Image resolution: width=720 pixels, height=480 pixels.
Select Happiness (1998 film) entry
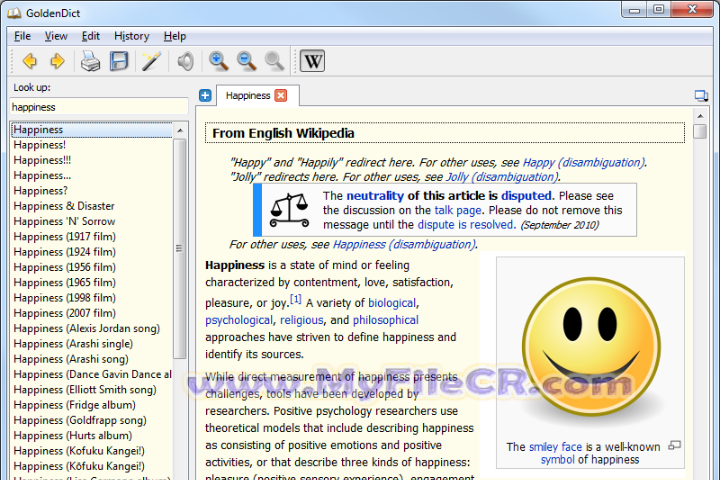click(x=92, y=298)
